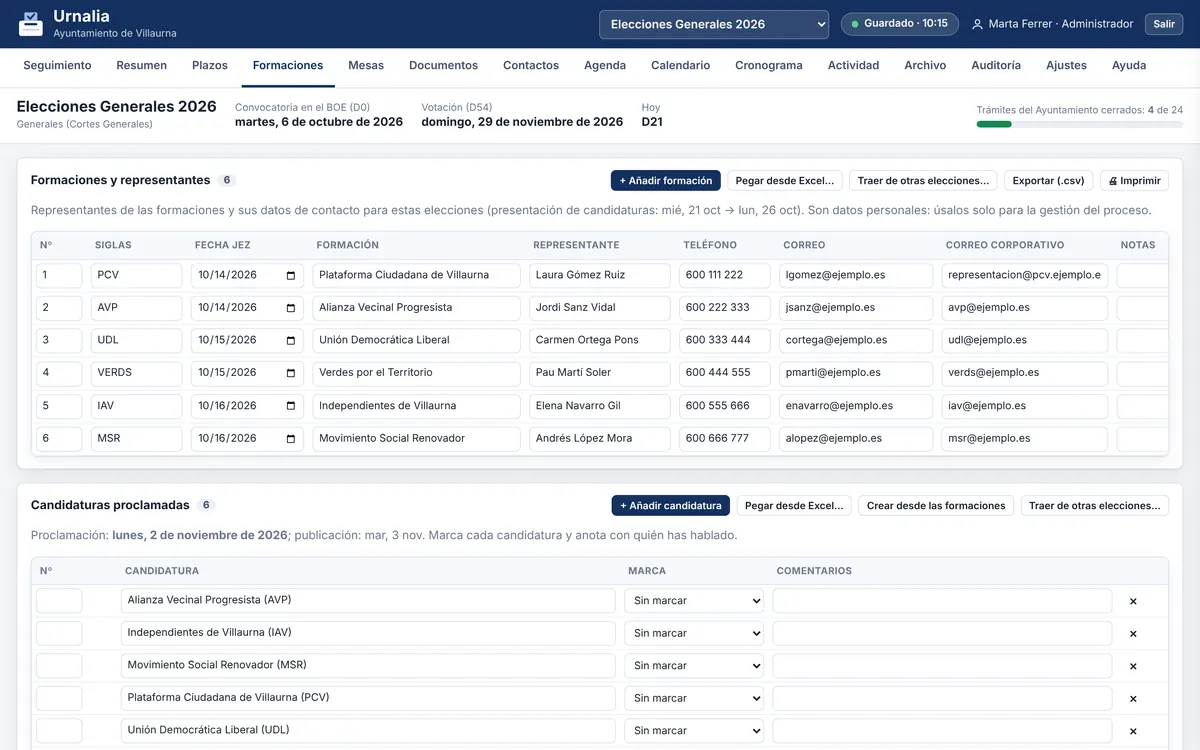Click Traer de otras elecciones for candidaturas

tap(1095, 506)
